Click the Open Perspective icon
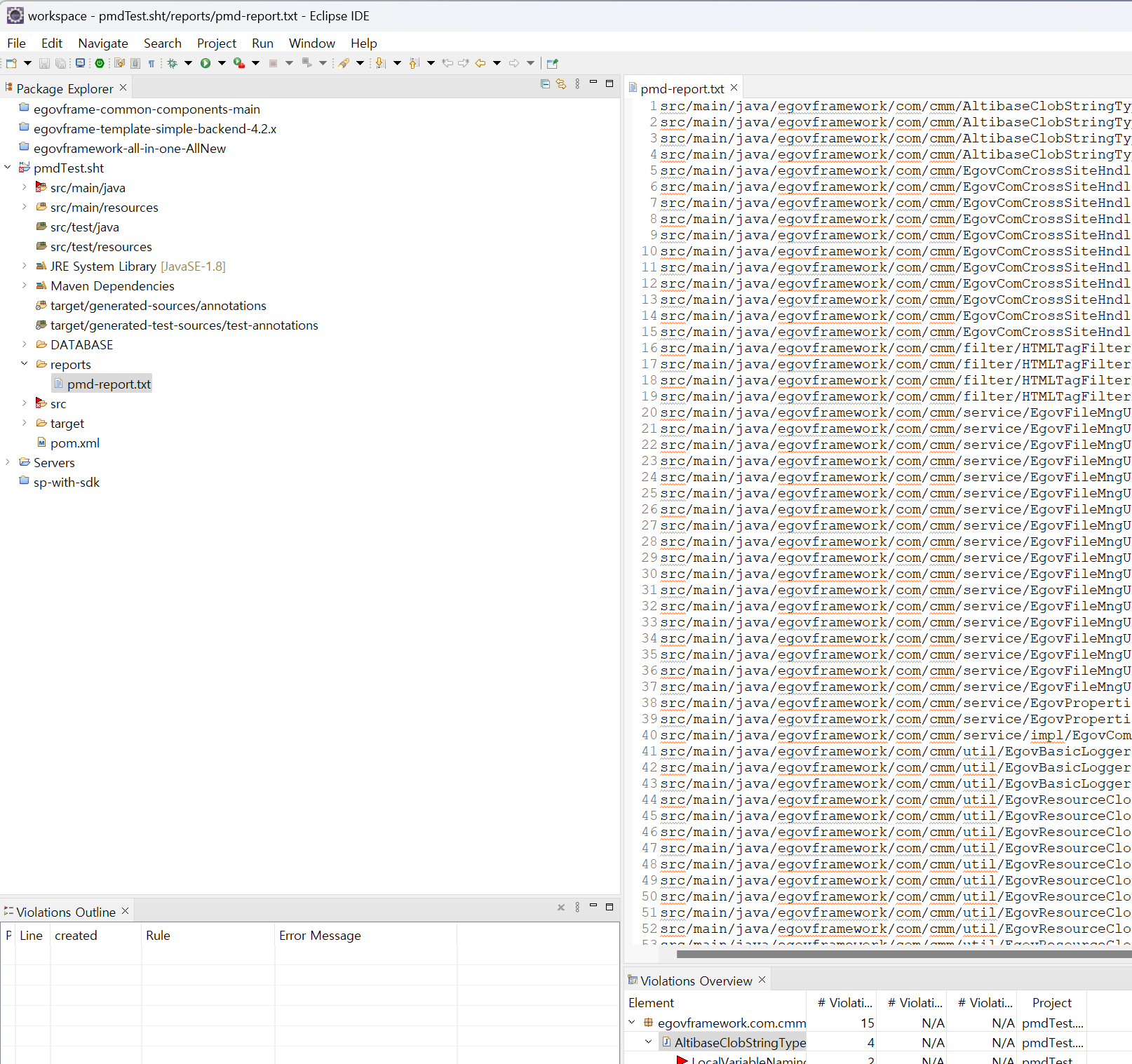This screenshot has height=1064, width=1132. tap(553, 63)
